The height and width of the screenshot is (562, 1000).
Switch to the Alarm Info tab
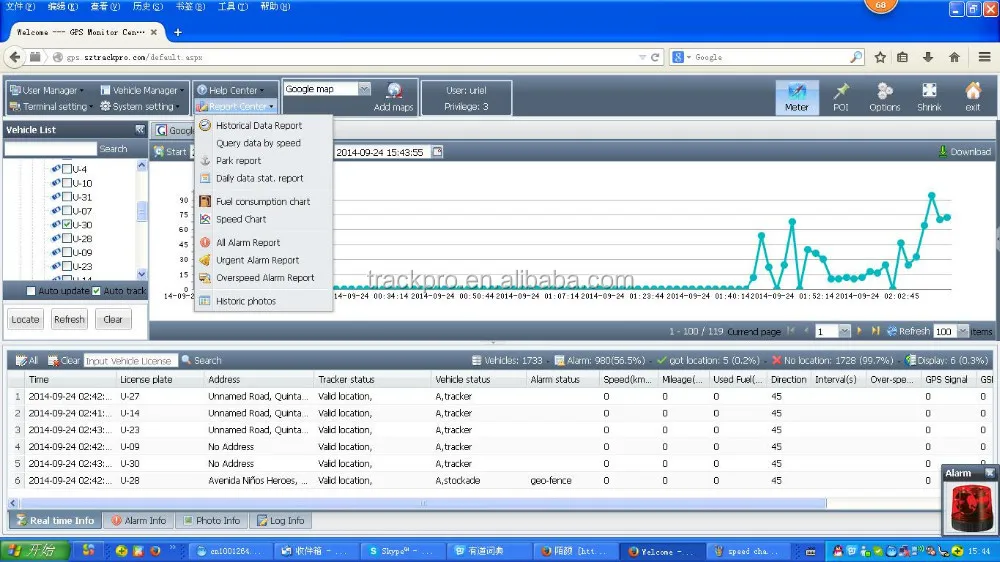pos(138,520)
